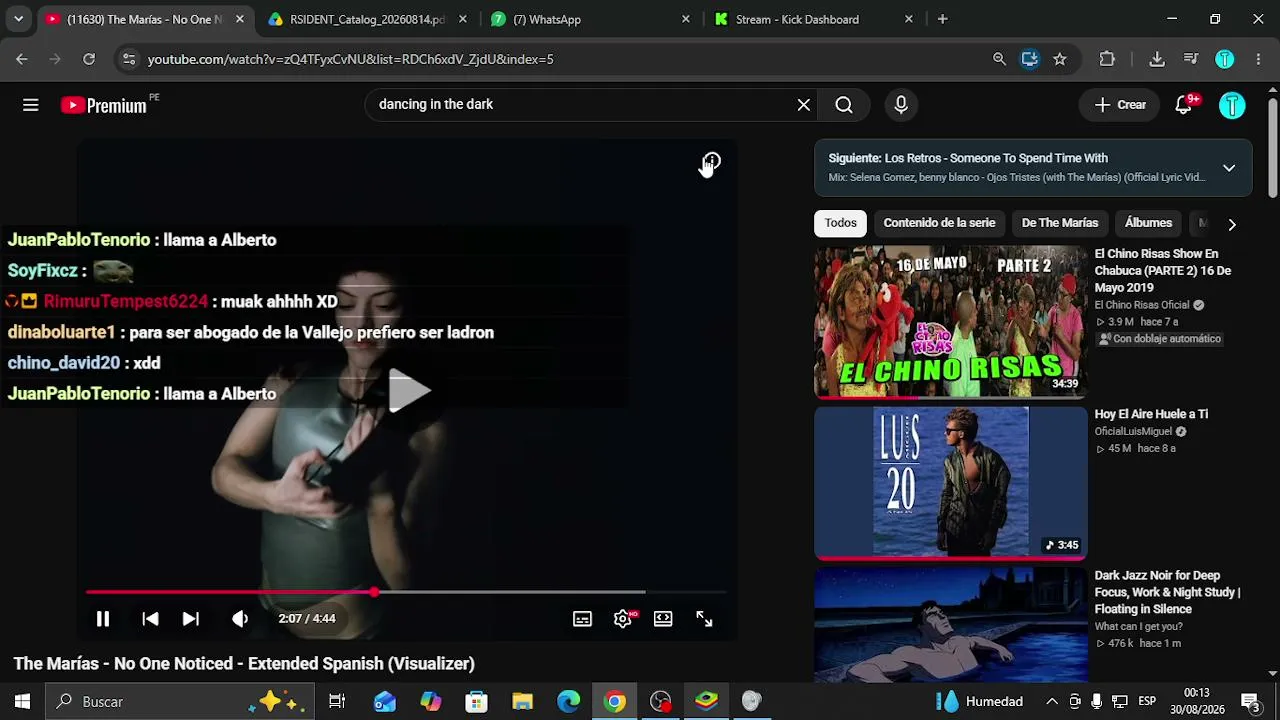
Task: Reload the current page
Action: [x=89, y=59]
